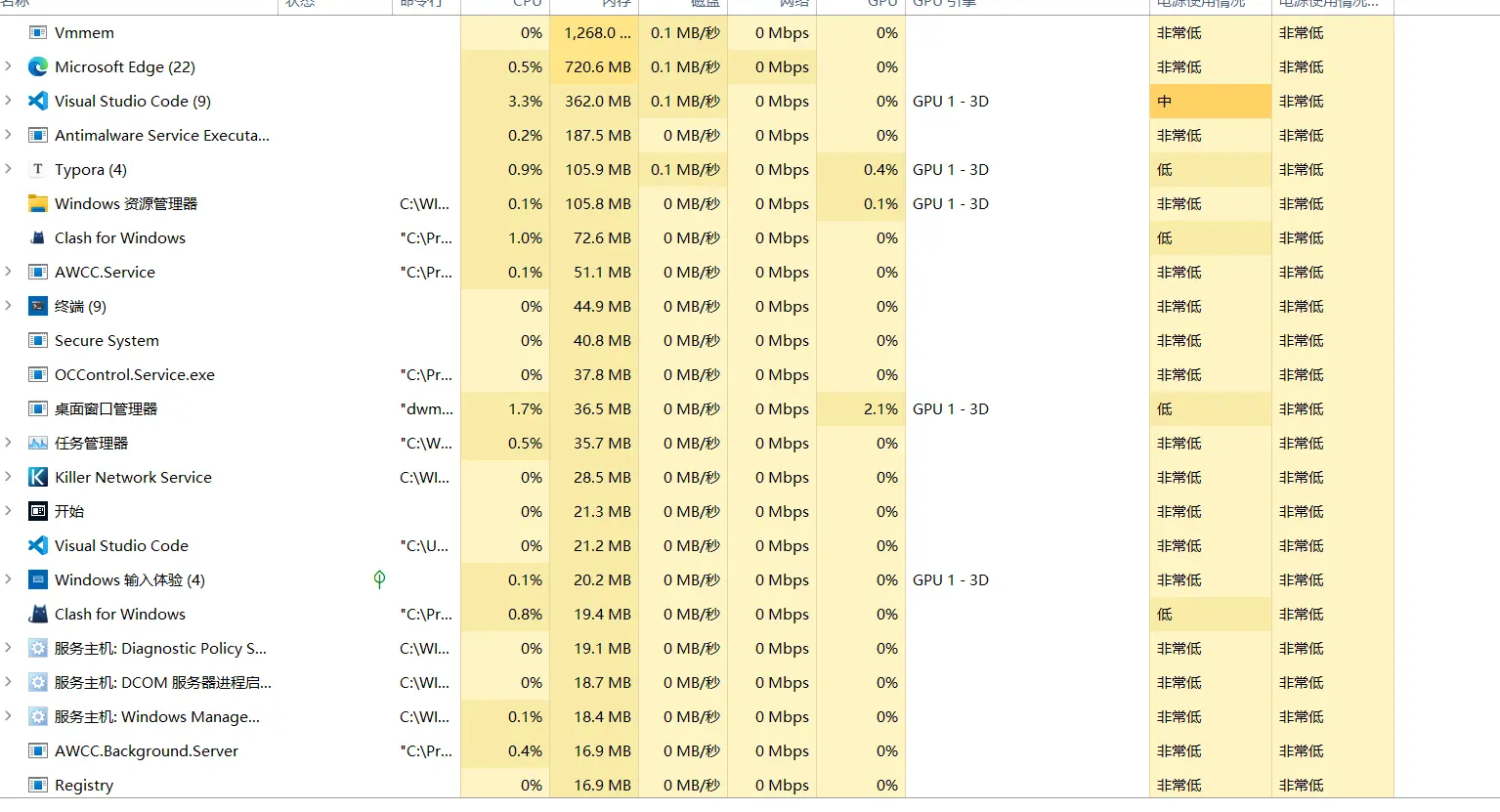1500x812 pixels.
Task: Click the 720.6 MB memory cell for Edge
Action: (597, 66)
